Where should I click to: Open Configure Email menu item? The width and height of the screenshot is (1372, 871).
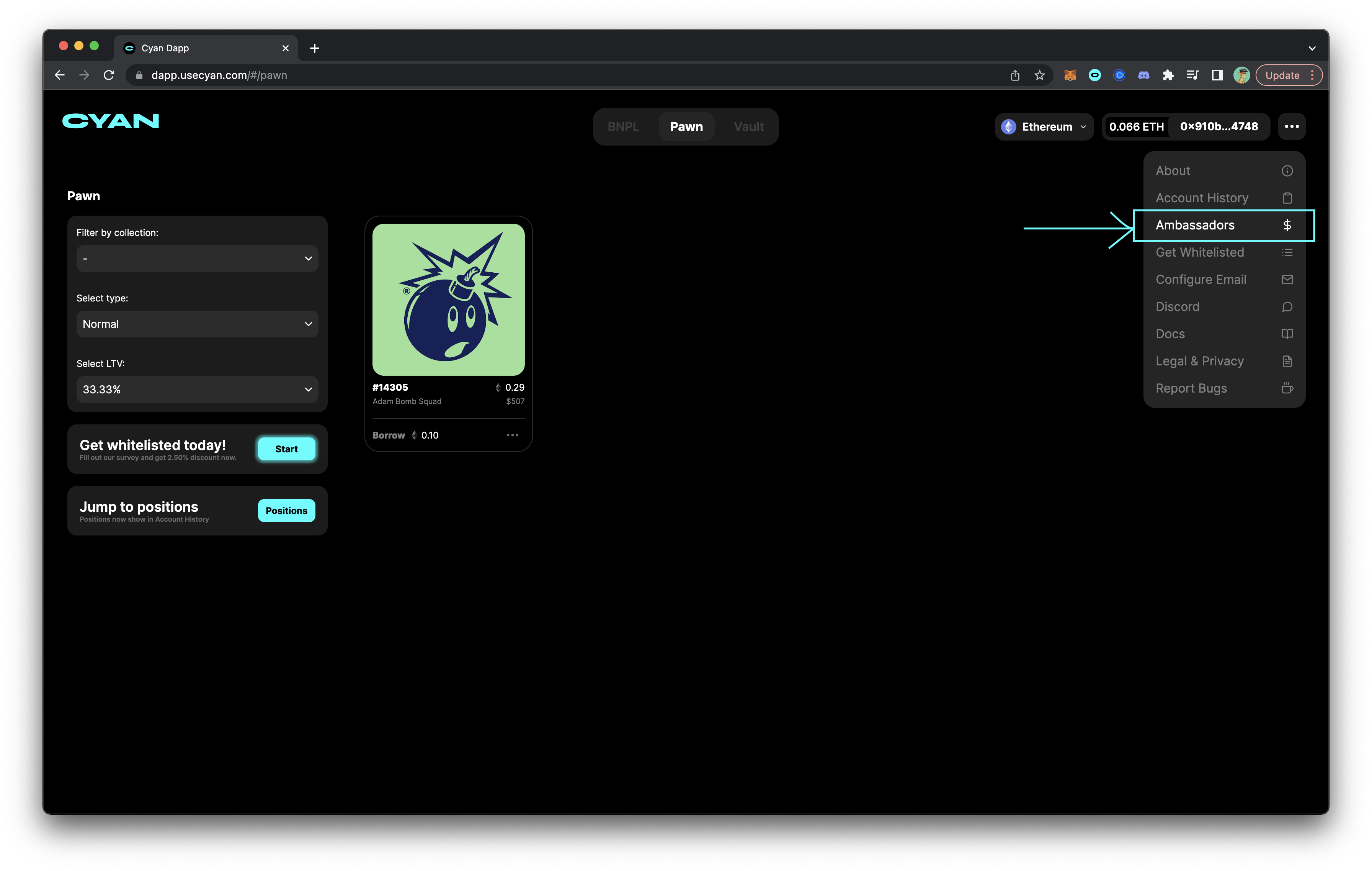click(x=1224, y=279)
